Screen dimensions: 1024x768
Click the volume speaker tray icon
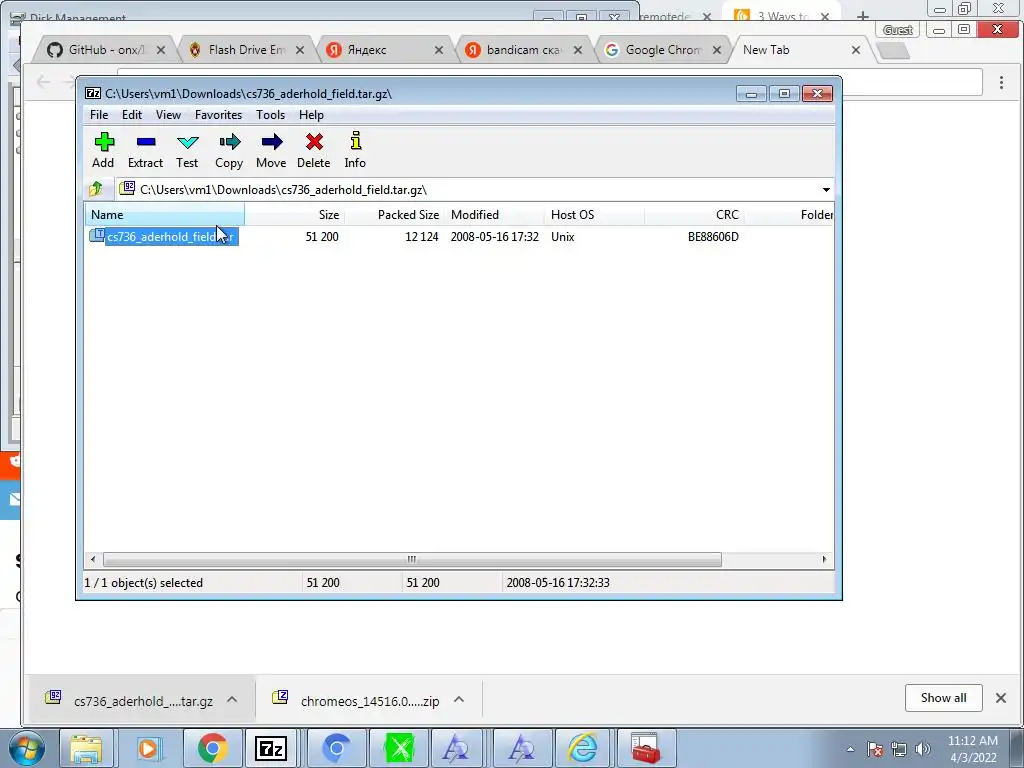pyautogui.click(x=923, y=749)
